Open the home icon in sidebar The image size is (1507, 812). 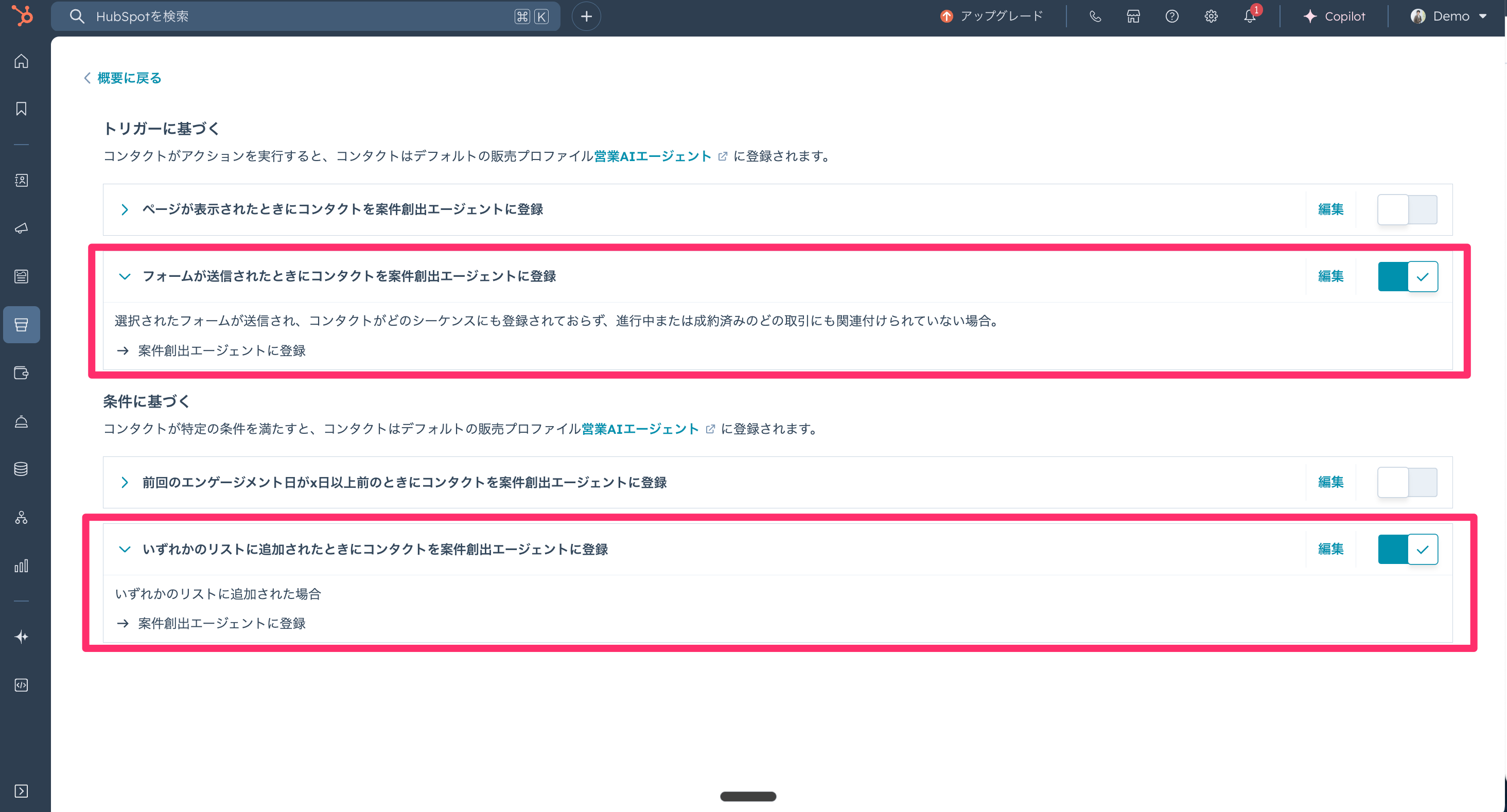[21, 61]
